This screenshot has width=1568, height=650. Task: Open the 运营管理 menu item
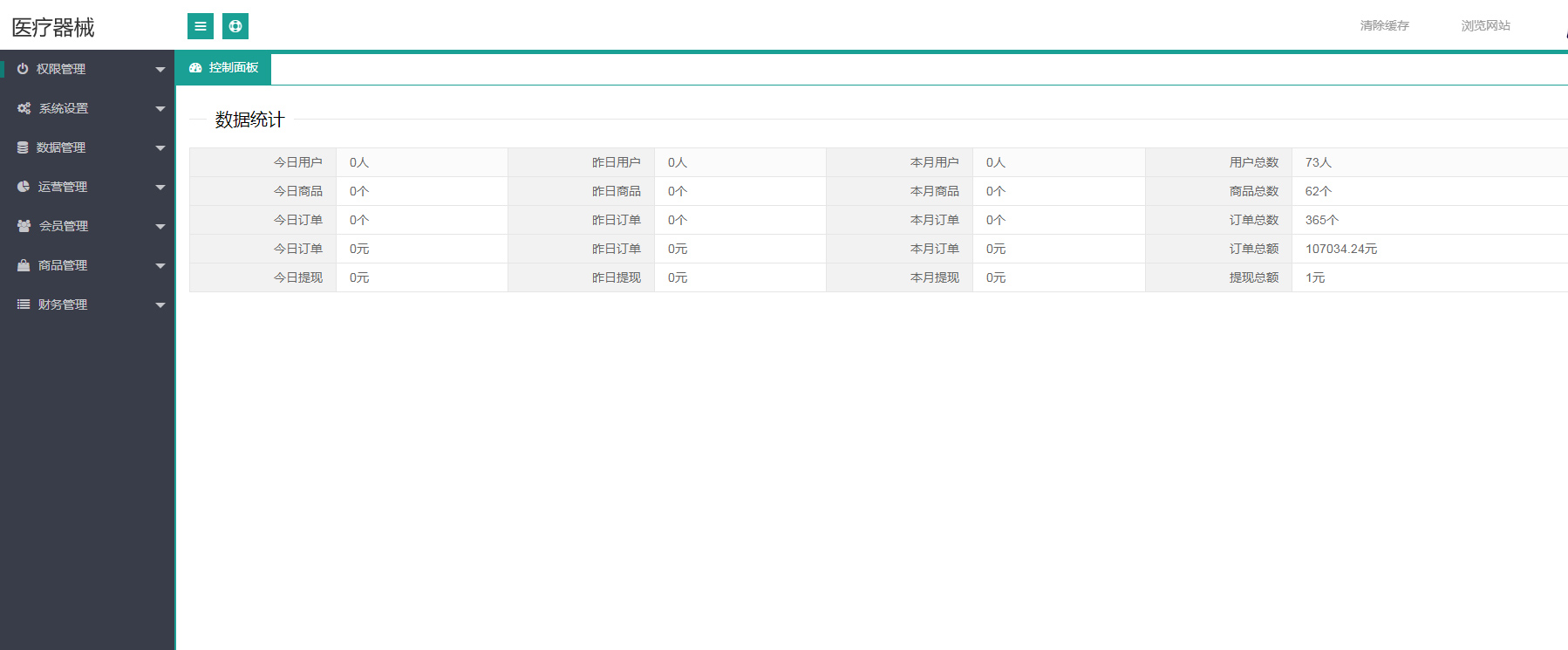pos(63,187)
